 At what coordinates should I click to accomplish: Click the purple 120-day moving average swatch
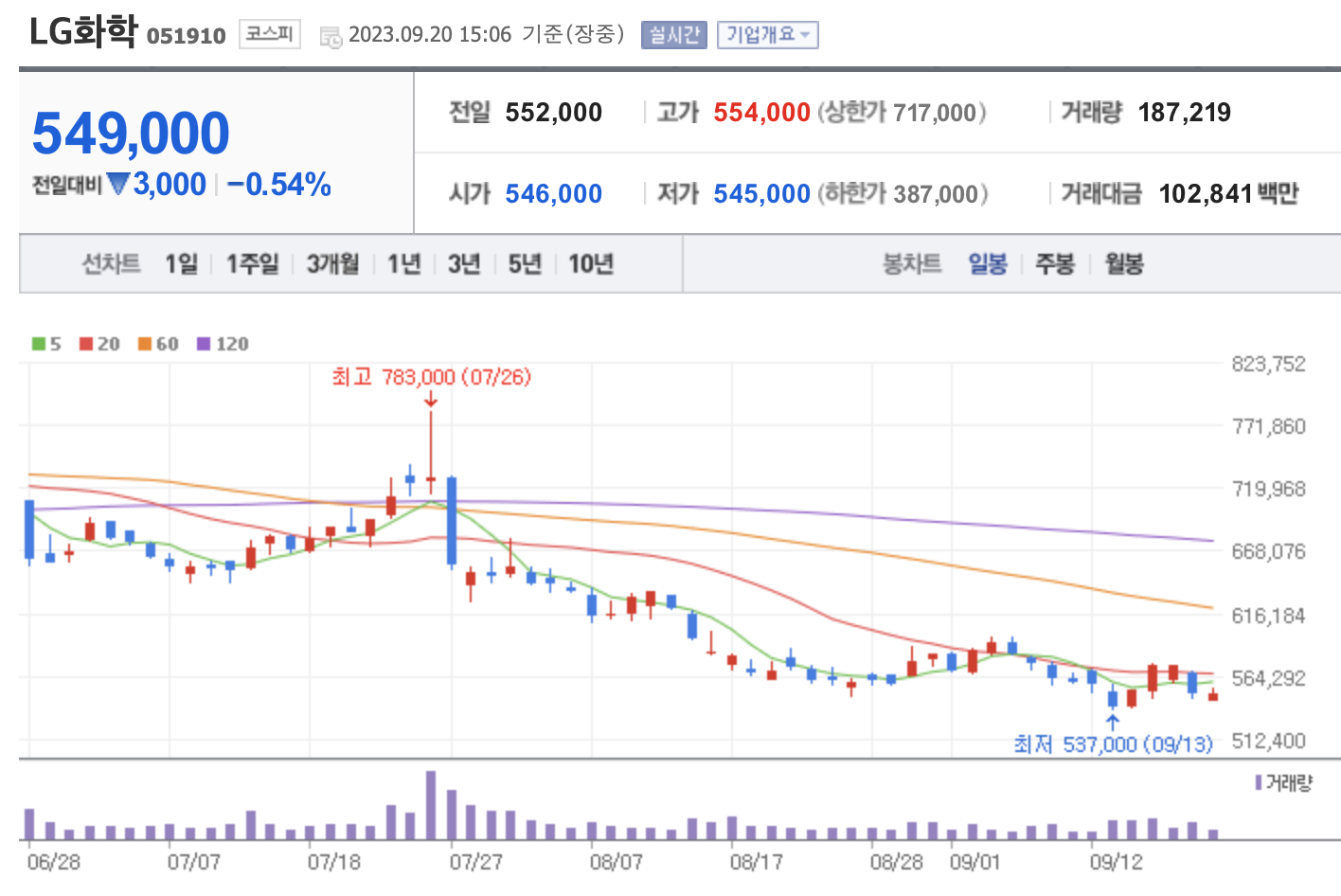tap(204, 344)
